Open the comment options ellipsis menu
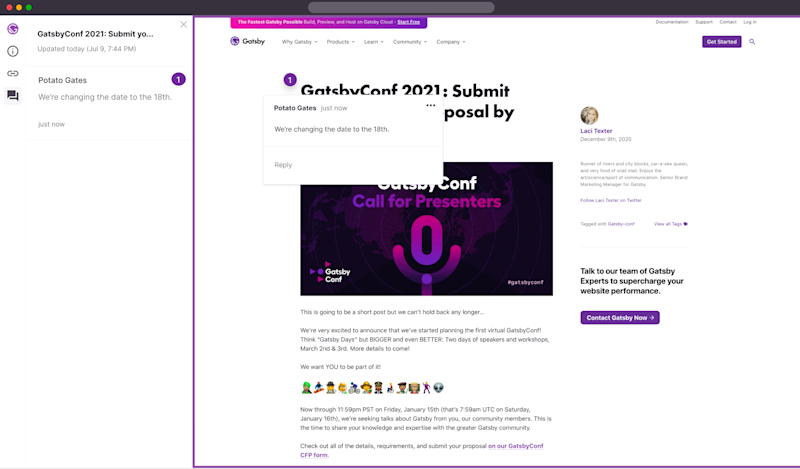 click(431, 105)
